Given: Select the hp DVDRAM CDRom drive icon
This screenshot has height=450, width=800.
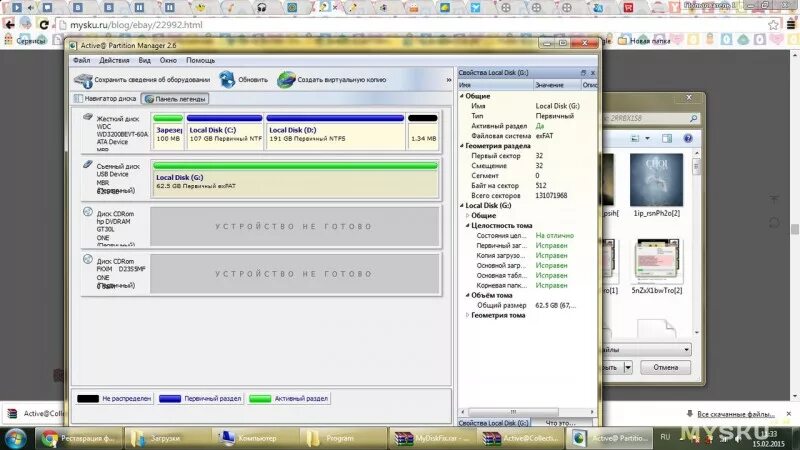Looking at the screenshot, I should coord(88,212).
